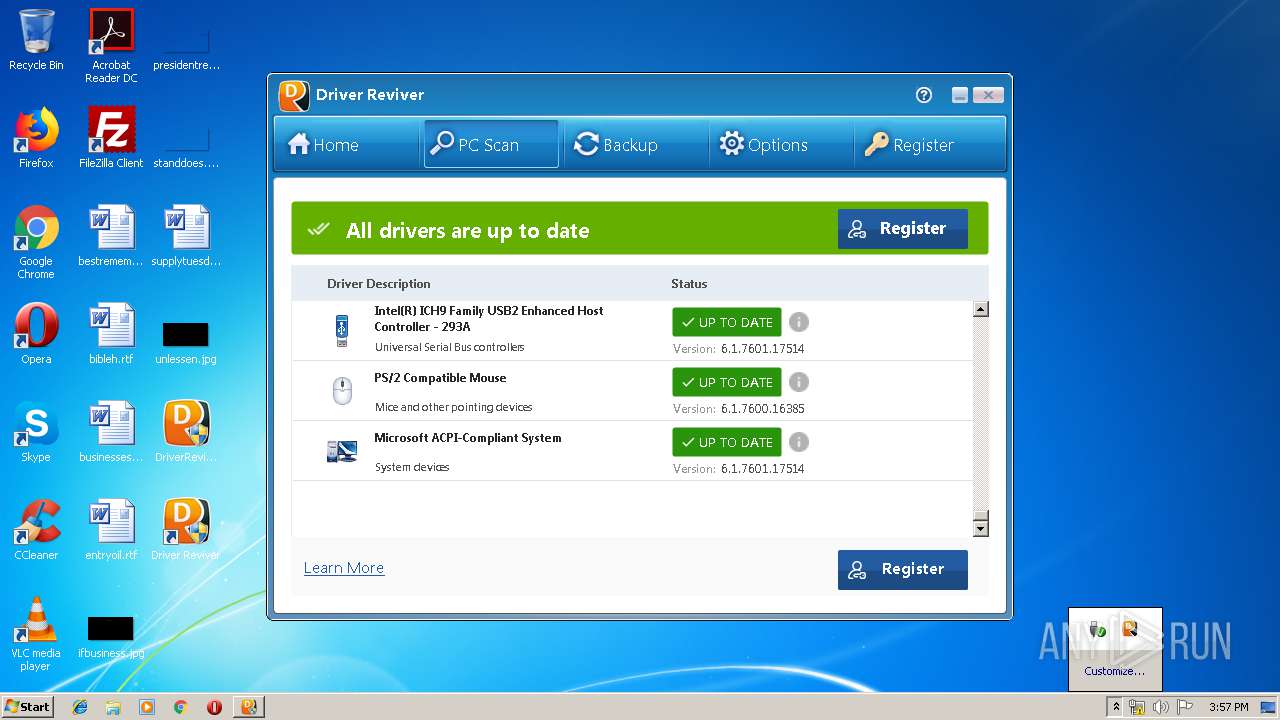Show info for PS/2 Compatible Mouse

(799, 382)
